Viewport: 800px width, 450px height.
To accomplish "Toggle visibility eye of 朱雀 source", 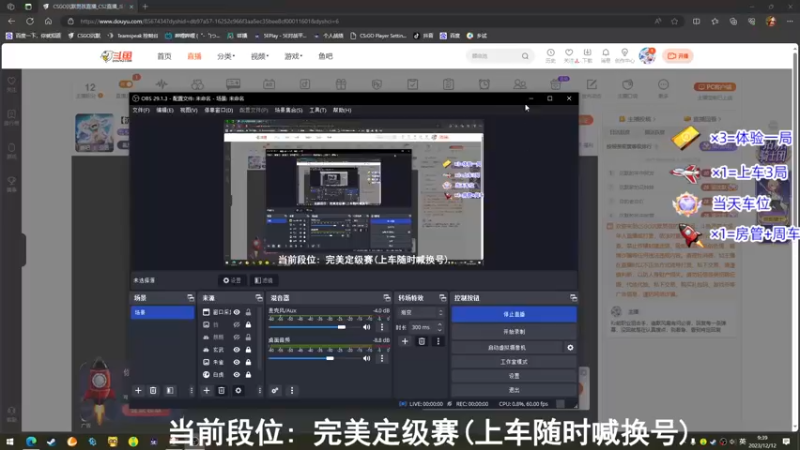I will click(x=237, y=362).
